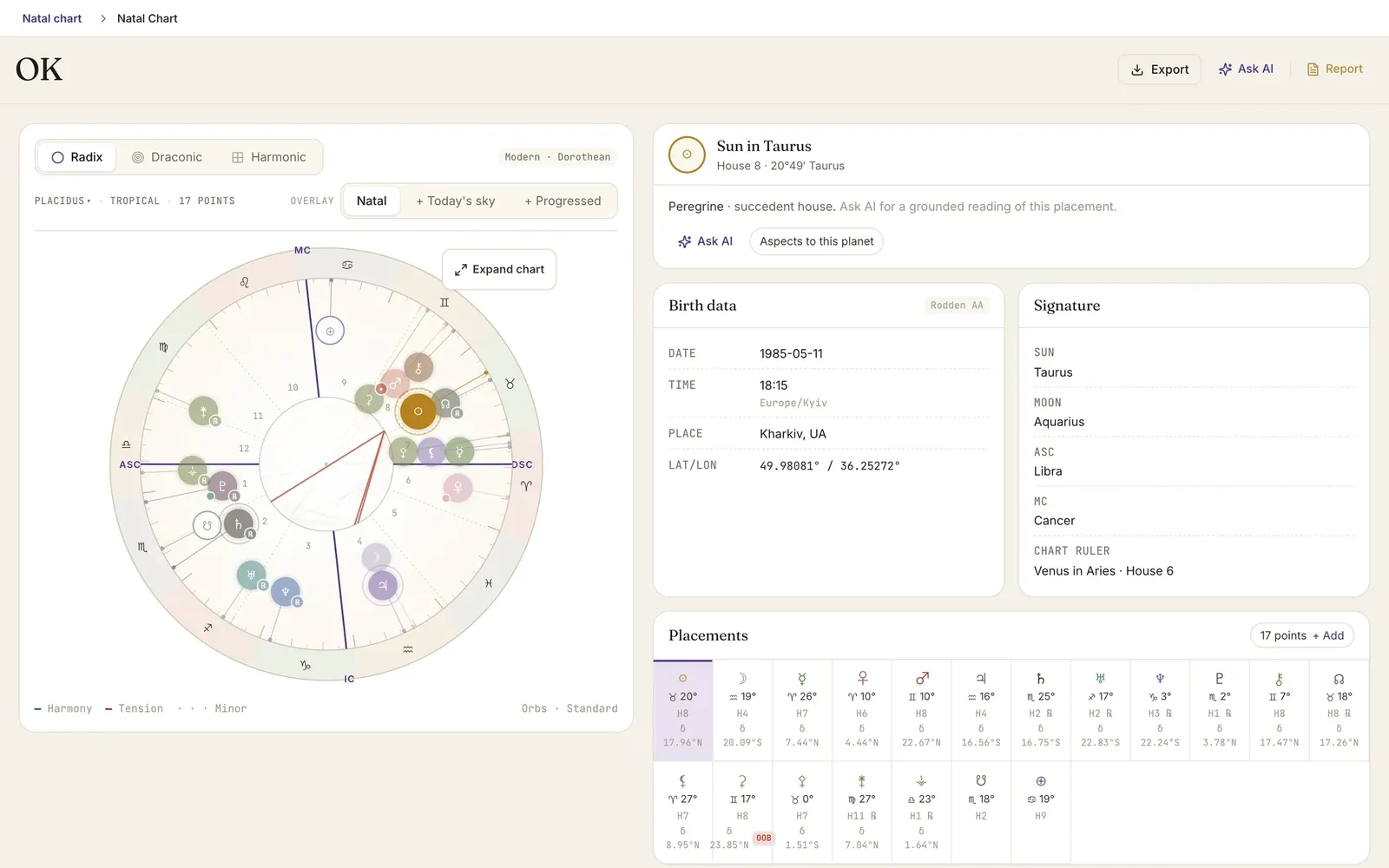This screenshot has height=868, width=1389.
Task: Open the Modern · Dorothean rulership setting
Action: coord(557,157)
